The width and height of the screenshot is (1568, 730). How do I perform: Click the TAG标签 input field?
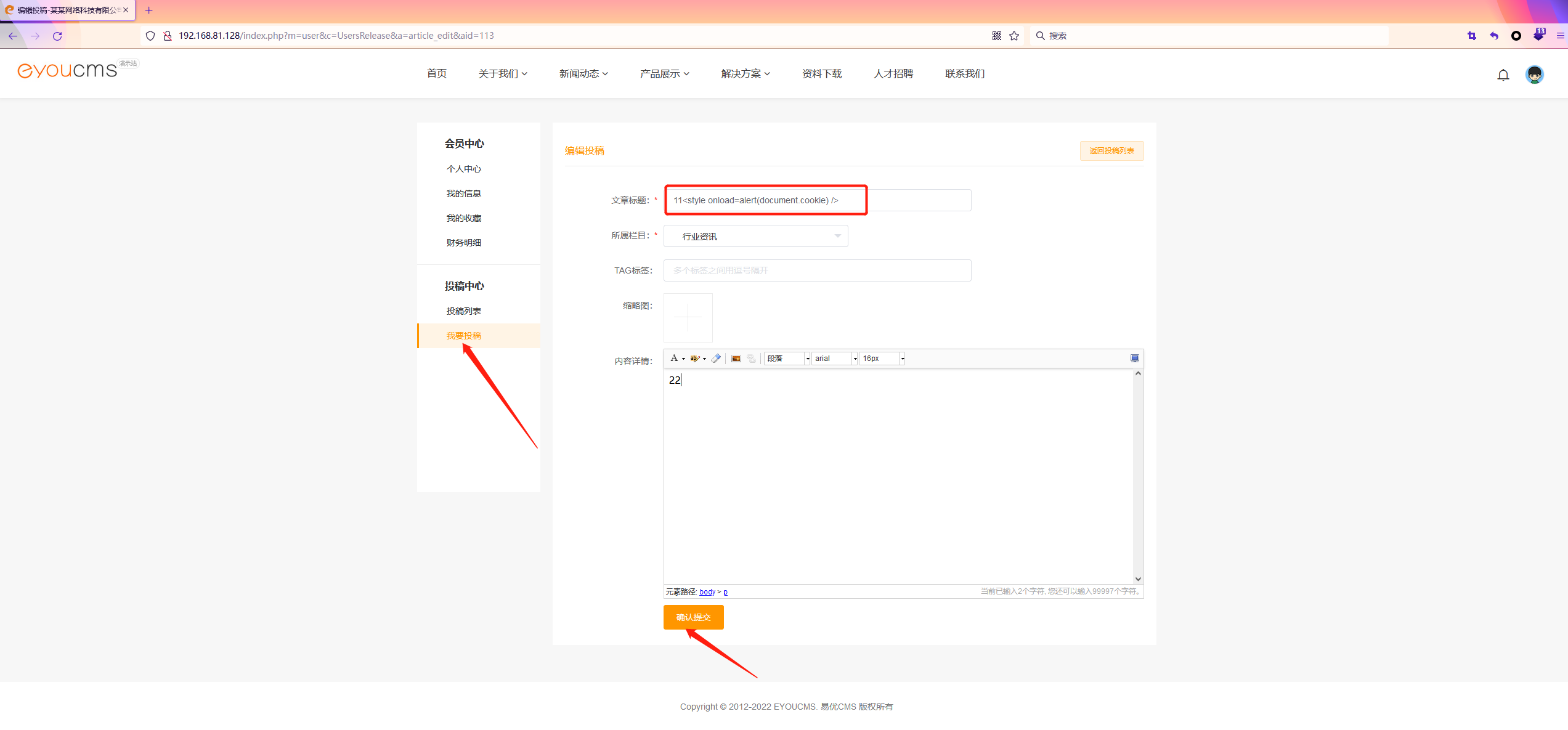[817, 270]
